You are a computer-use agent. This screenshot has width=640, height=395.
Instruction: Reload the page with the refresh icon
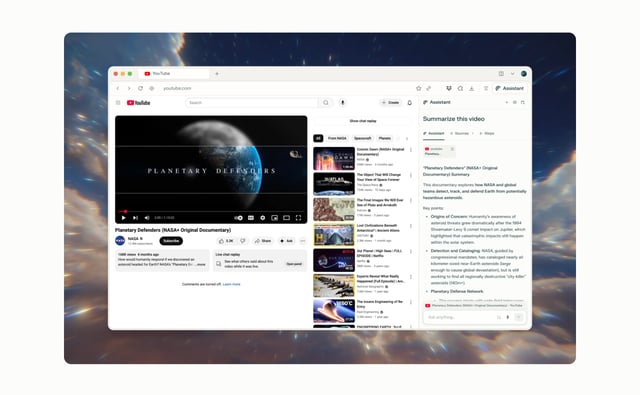140,88
